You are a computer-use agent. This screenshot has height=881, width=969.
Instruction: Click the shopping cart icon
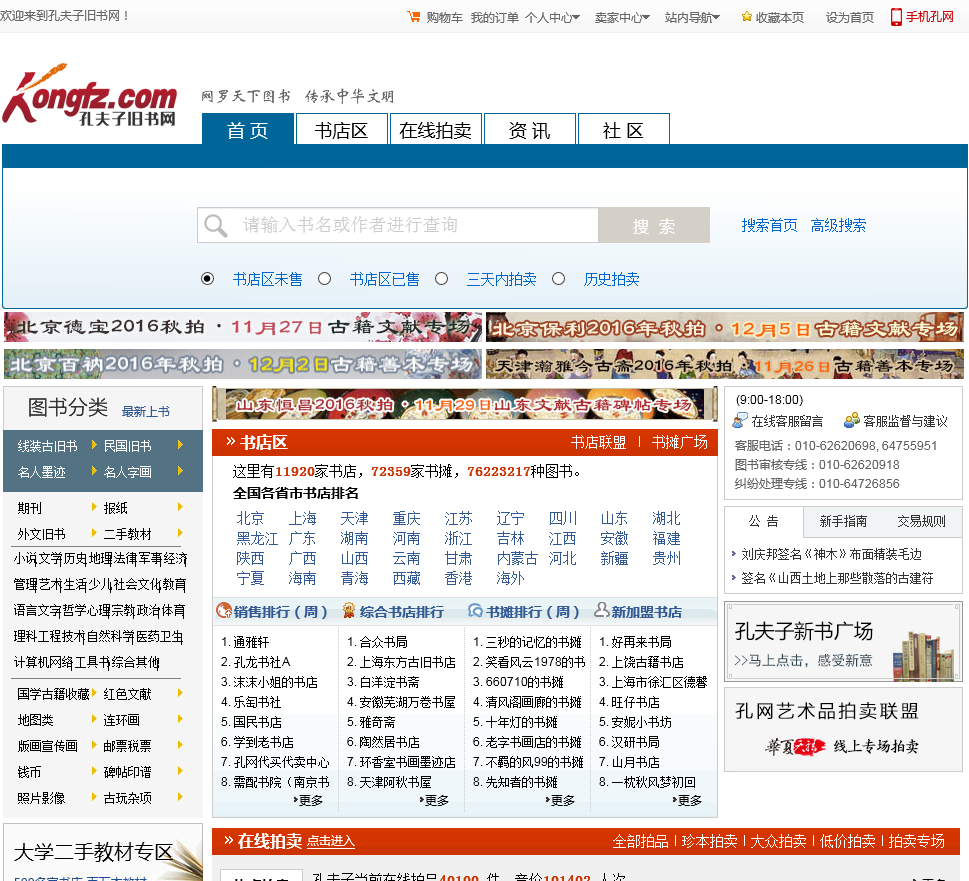pos(413,17)
